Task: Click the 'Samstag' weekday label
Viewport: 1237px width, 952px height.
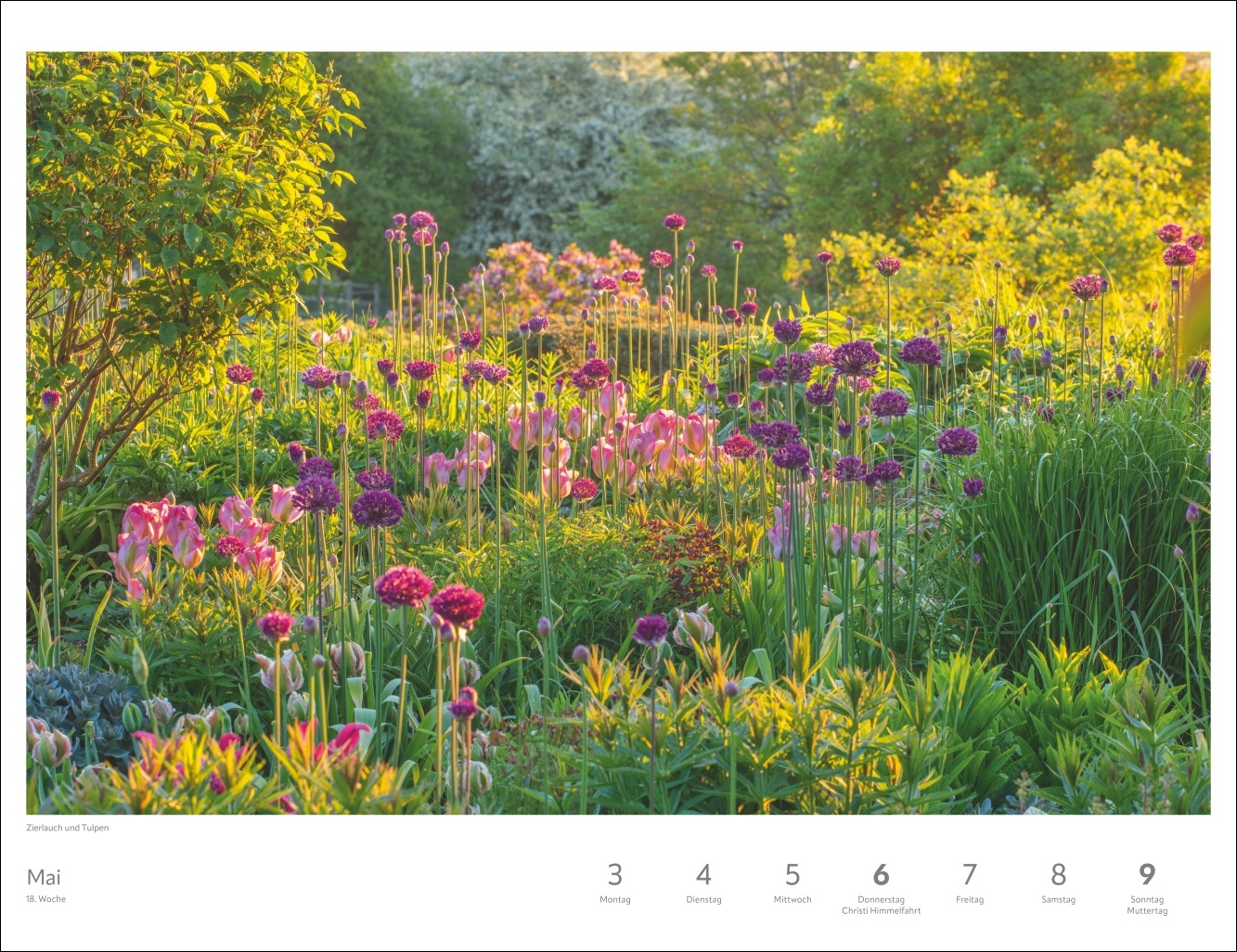Action: tap(1058, 899)
